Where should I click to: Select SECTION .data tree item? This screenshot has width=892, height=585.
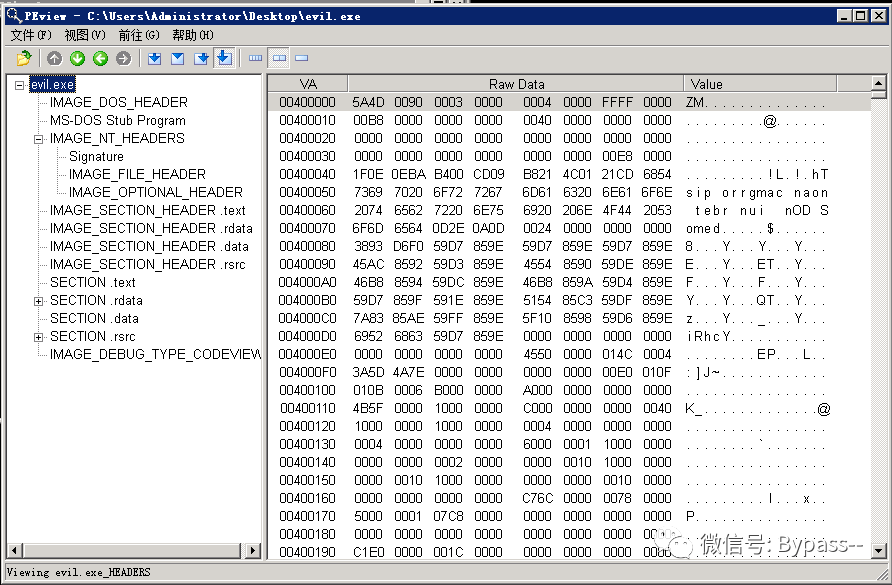(x=94, y=318)
